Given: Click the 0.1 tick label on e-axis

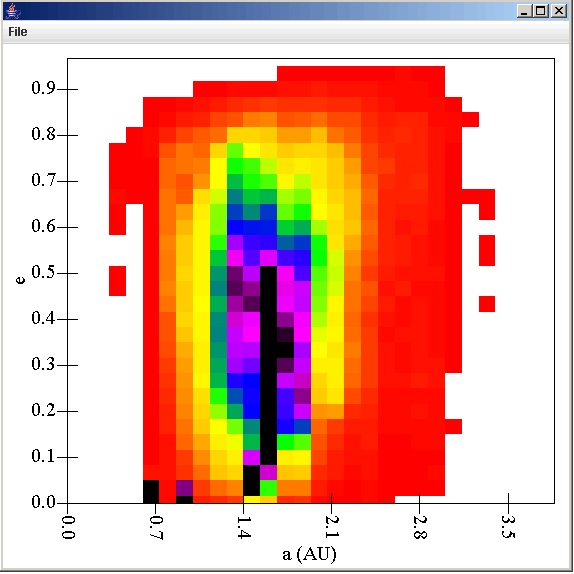Looking at the screenshot, I should click(x=43, y=456).
